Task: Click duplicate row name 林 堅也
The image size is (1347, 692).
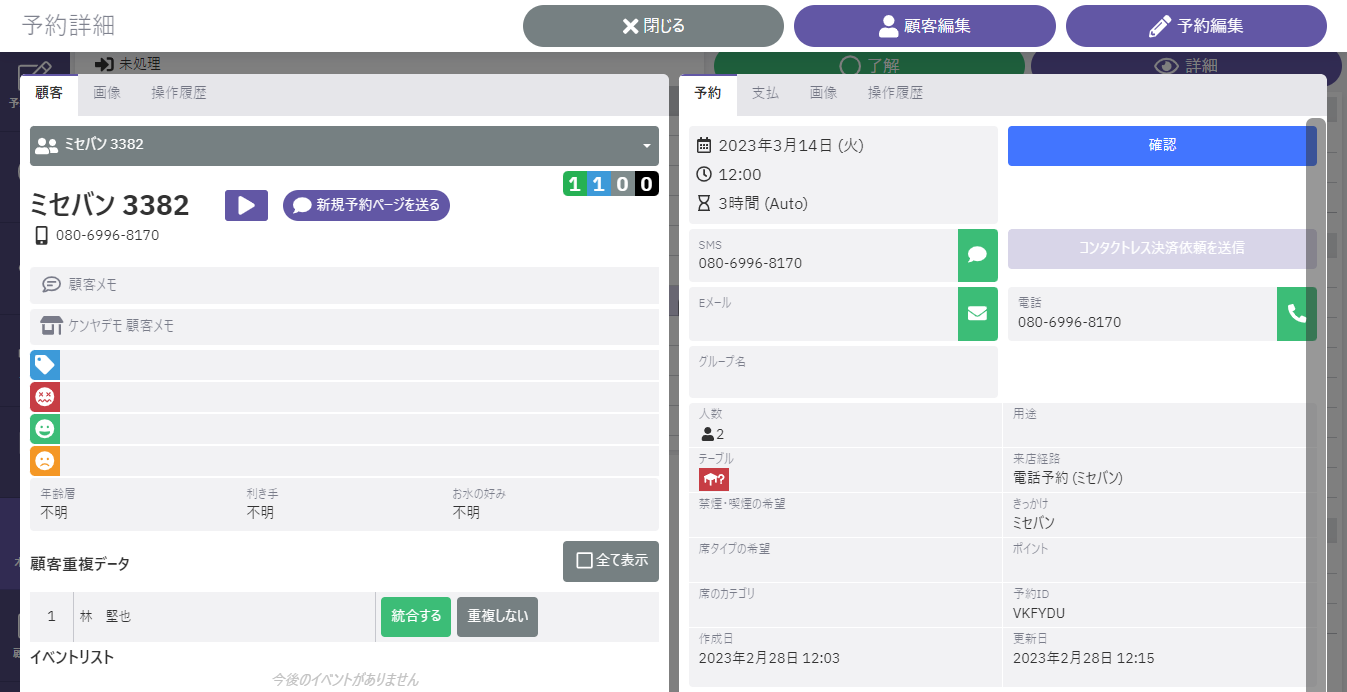Action: [x=105, y=617]
